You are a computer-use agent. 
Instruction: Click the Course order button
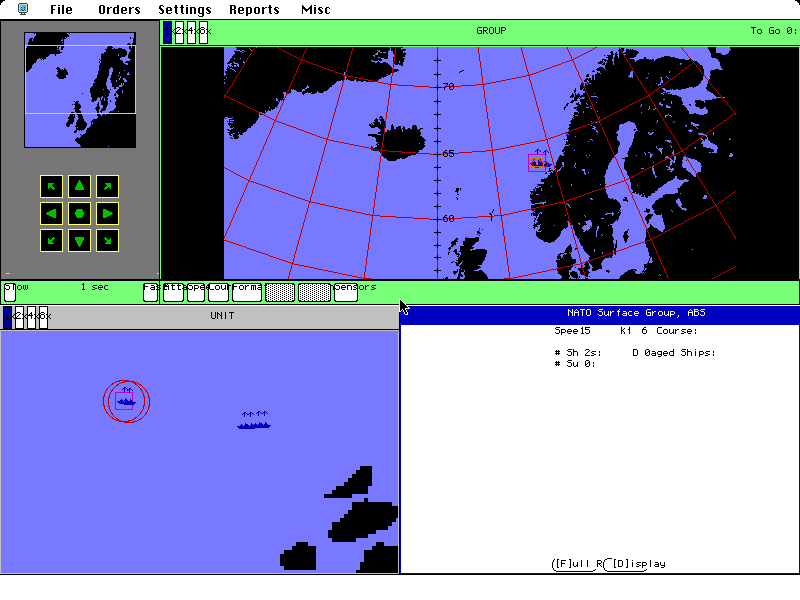(218, 292)
